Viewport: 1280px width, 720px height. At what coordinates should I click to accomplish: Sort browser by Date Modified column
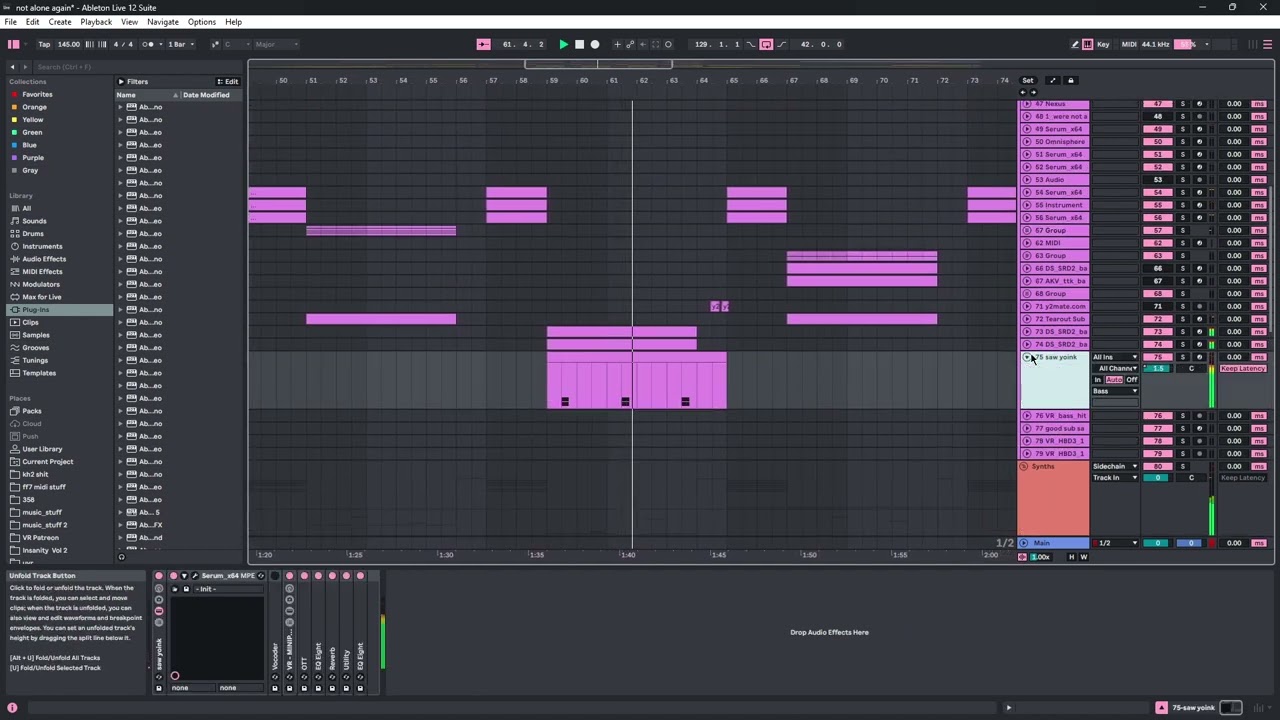tap(206, 95)
